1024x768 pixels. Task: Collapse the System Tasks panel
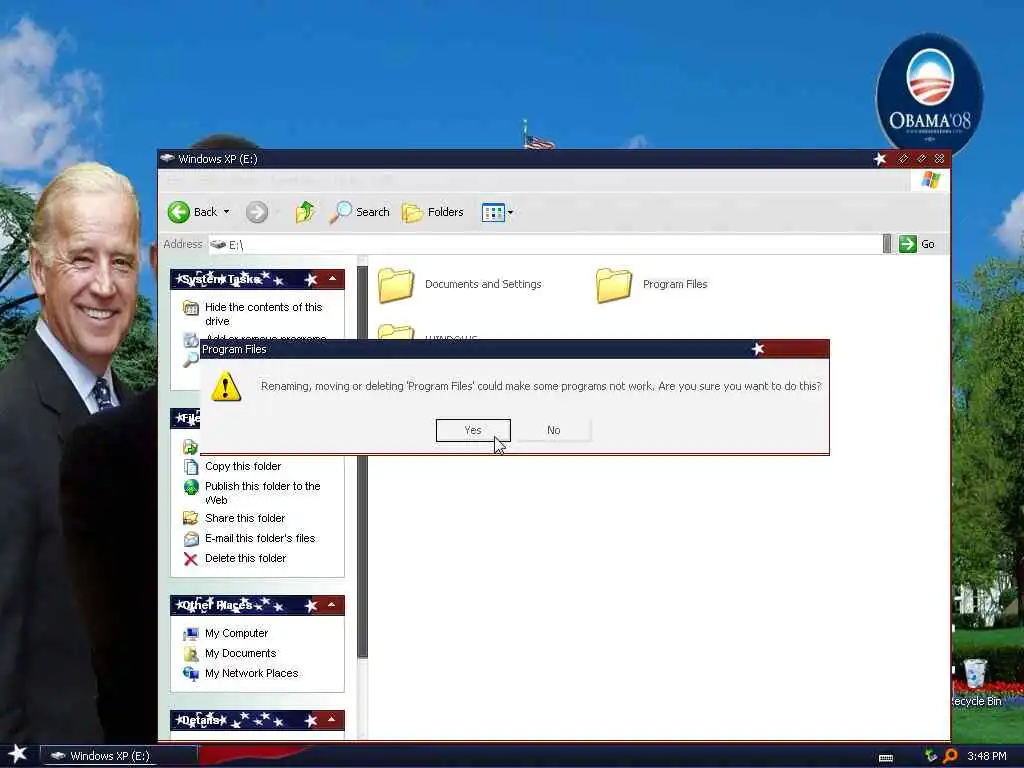(332, 279)
